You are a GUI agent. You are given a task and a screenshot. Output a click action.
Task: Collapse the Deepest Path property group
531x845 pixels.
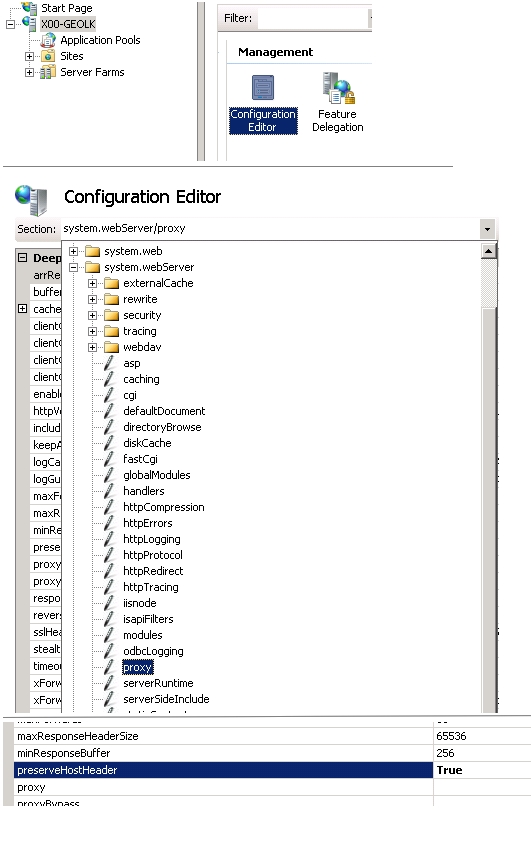coord(22,258)
